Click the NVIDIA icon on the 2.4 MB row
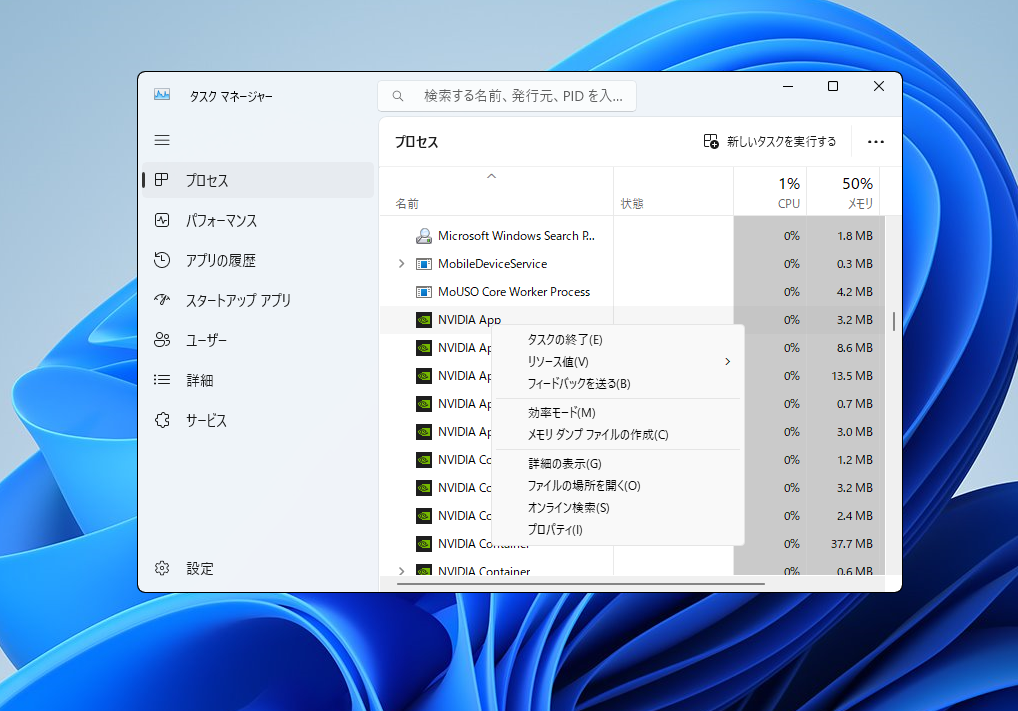 (x=424, y=516)
